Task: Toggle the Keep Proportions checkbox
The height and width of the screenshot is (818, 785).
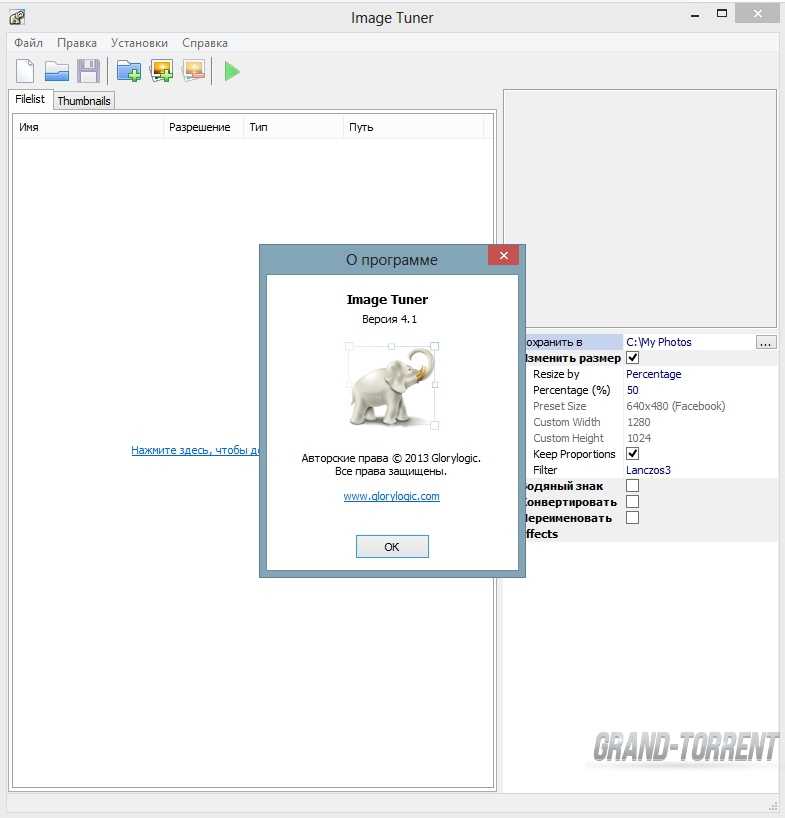Action: tap(632, 454)
